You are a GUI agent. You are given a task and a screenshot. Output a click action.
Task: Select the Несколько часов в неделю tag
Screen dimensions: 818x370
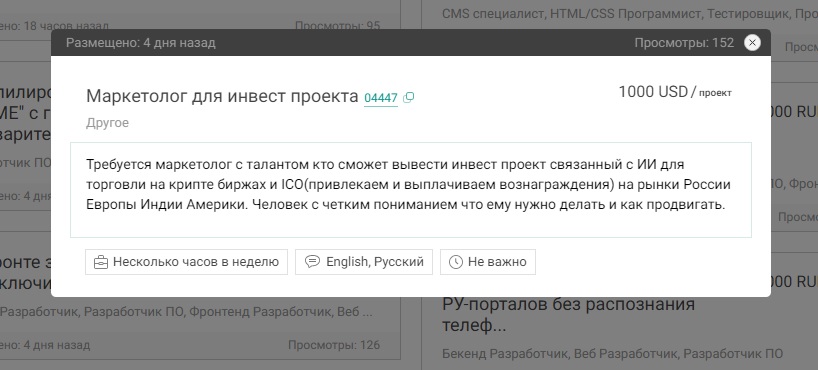[186, 262]
